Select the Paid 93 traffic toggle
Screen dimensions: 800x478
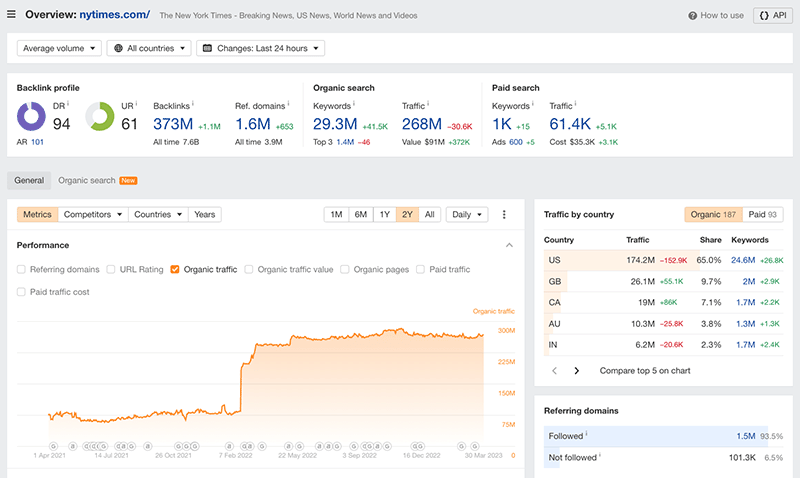click(763, 215)
